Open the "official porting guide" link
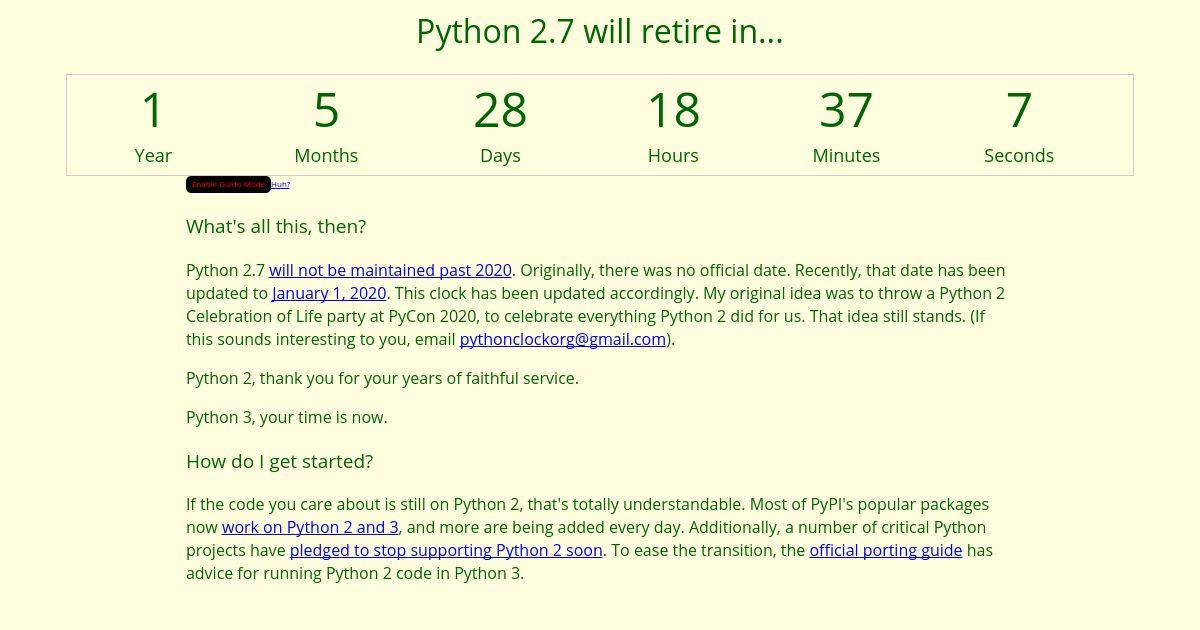The height and width of the screenshot is (630, 1200). pyautogui.click(x=885, y=550)
